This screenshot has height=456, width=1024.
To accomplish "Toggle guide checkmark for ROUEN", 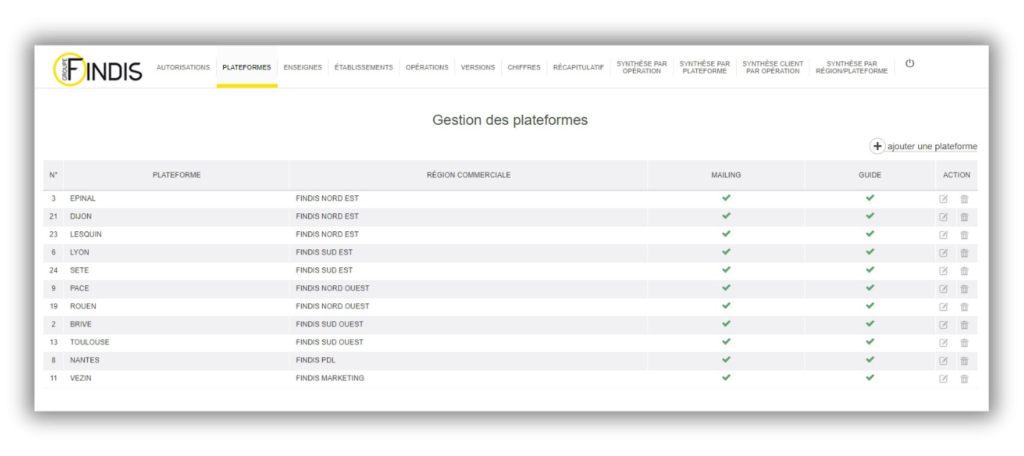I will pyautogui.click(x=870, y=306).
